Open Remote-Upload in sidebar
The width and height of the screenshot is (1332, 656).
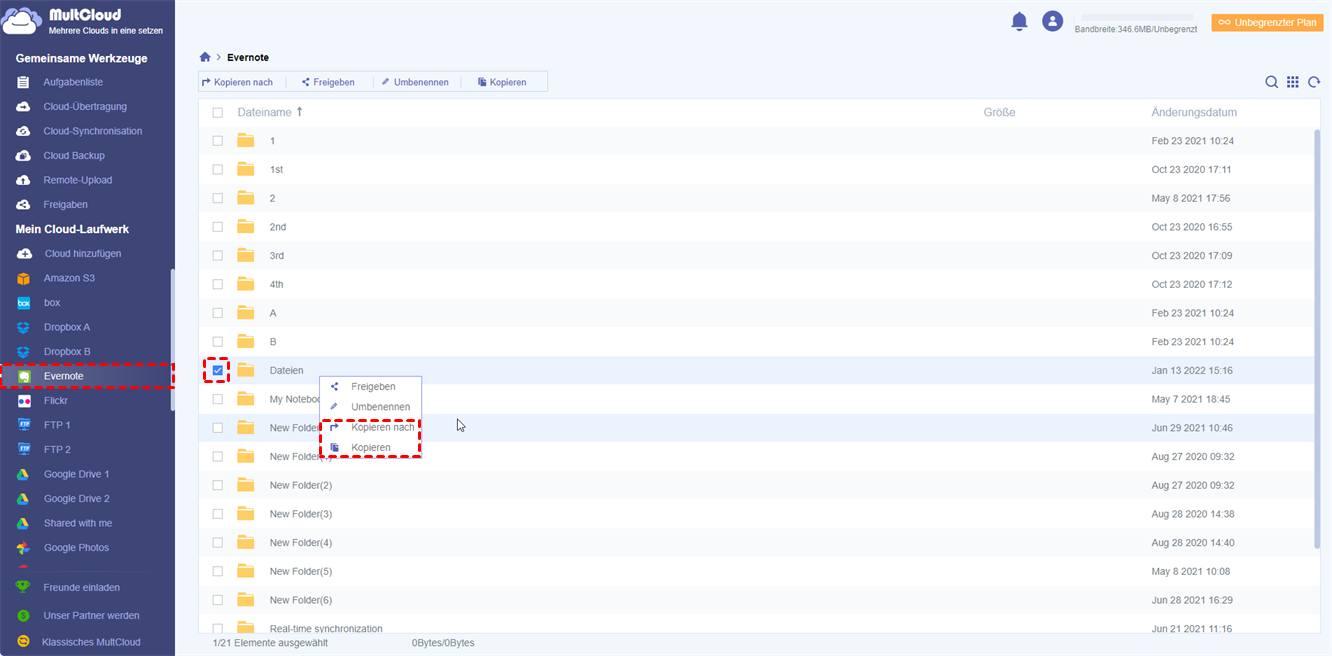pos(78,180)
